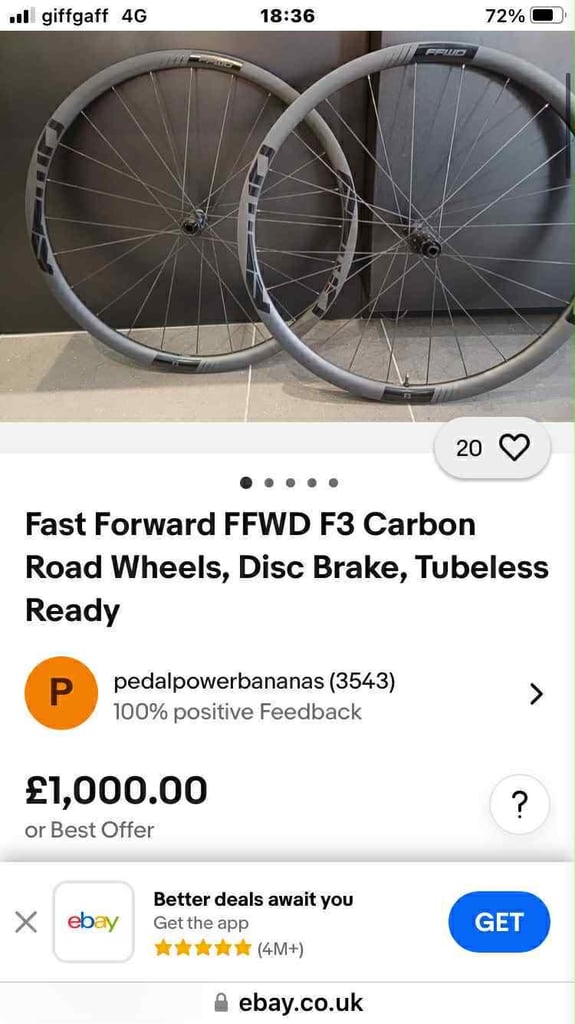The image size is (575, 1024).
Task: Select the first image dot indicator
Action: 246,483
